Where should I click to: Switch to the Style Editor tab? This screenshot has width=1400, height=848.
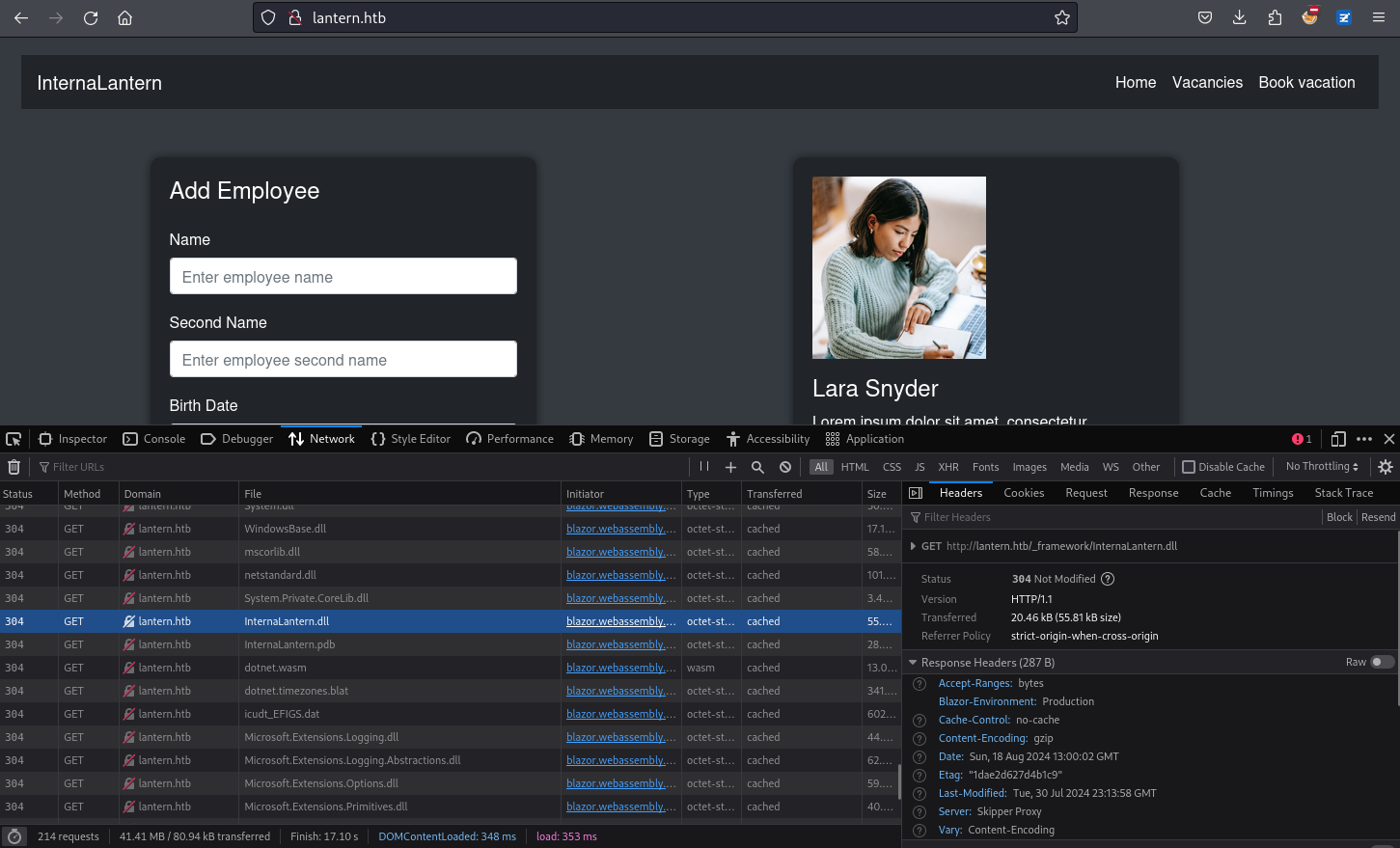[411, 439]
